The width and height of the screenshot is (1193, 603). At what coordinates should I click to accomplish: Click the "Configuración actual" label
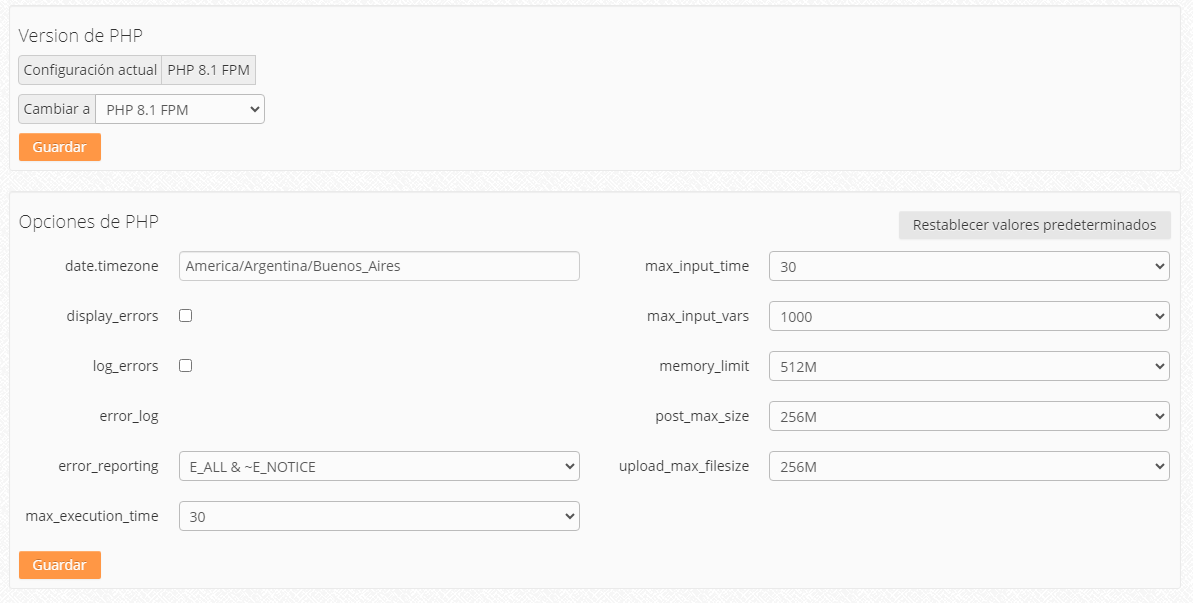(90, 70)
